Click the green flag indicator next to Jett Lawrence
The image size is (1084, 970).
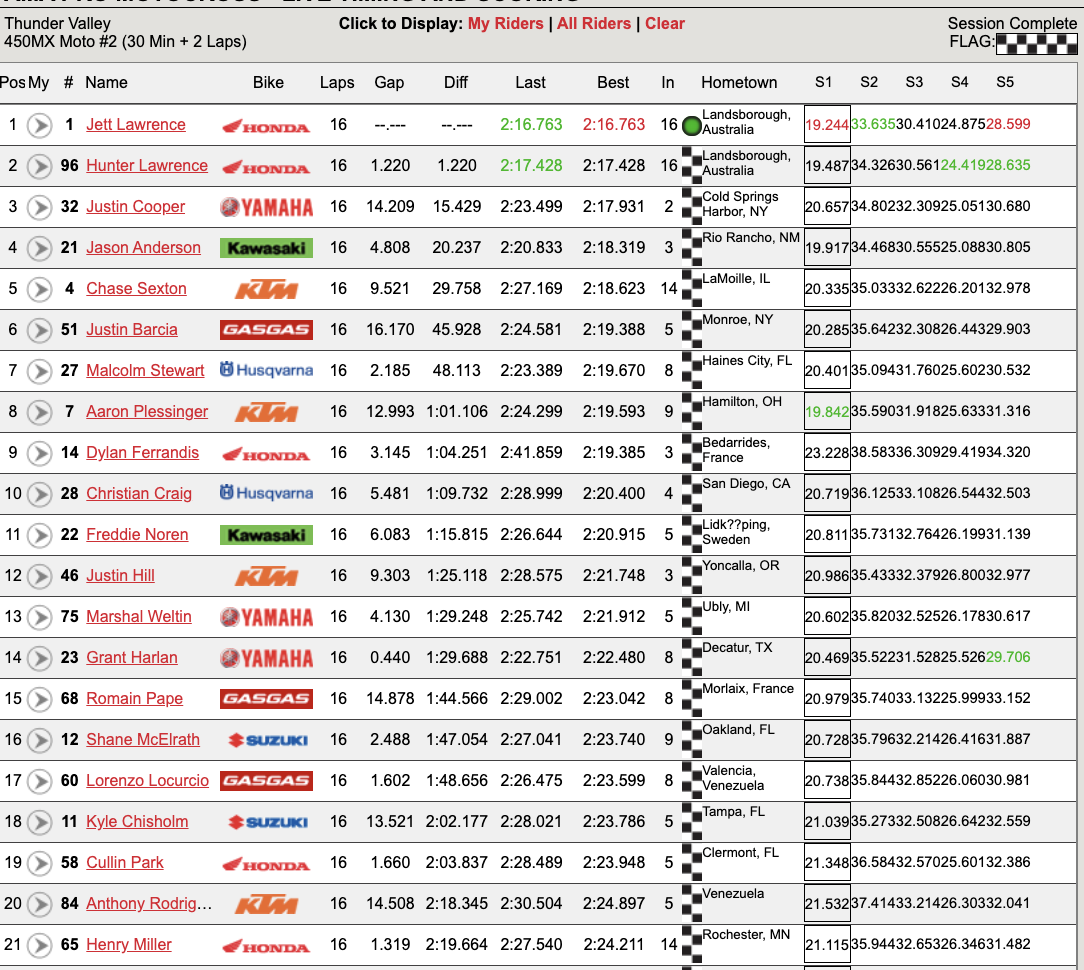tap(691, 124)
